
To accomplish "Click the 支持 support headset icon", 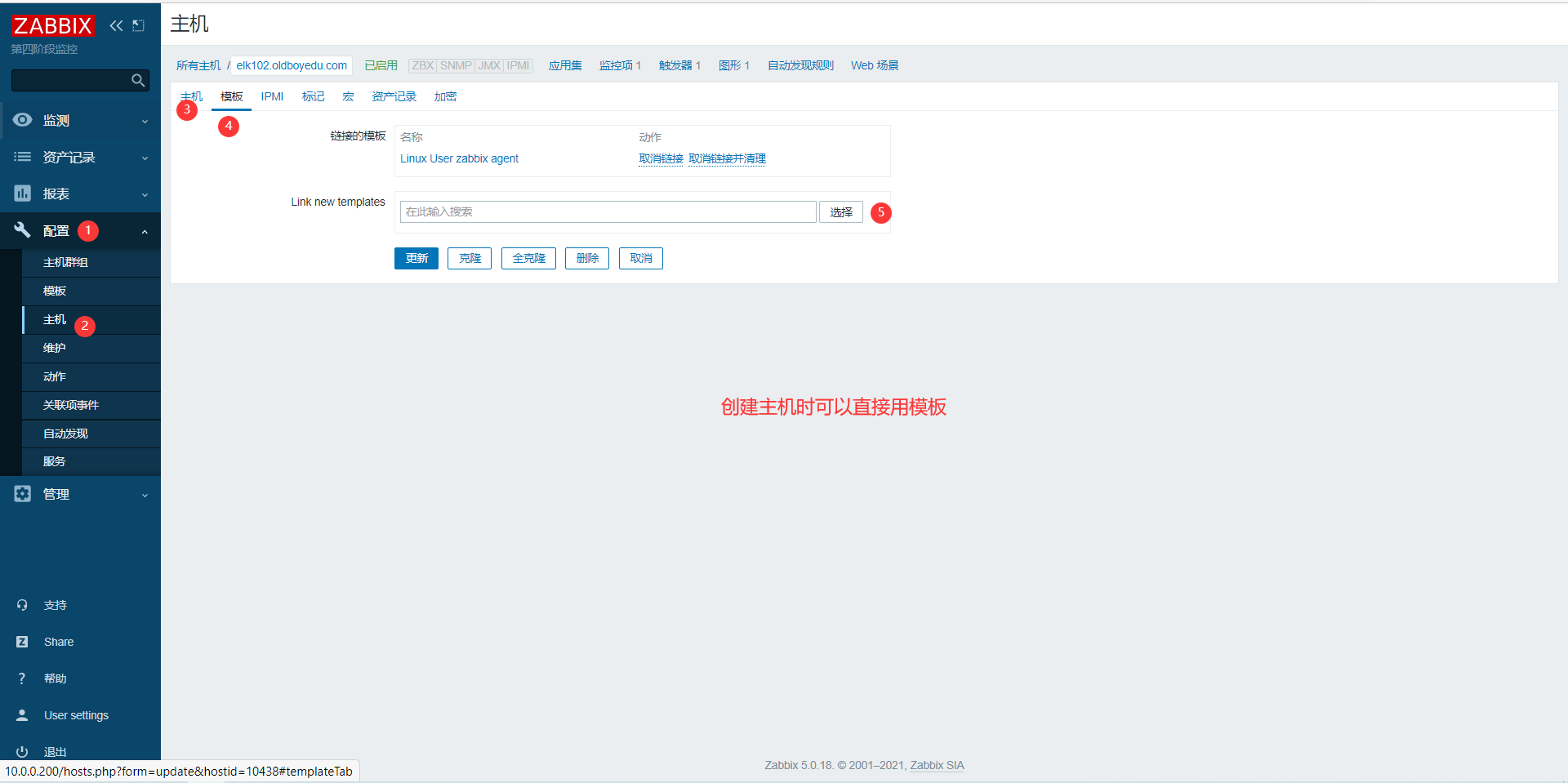I will click(22, 604).
